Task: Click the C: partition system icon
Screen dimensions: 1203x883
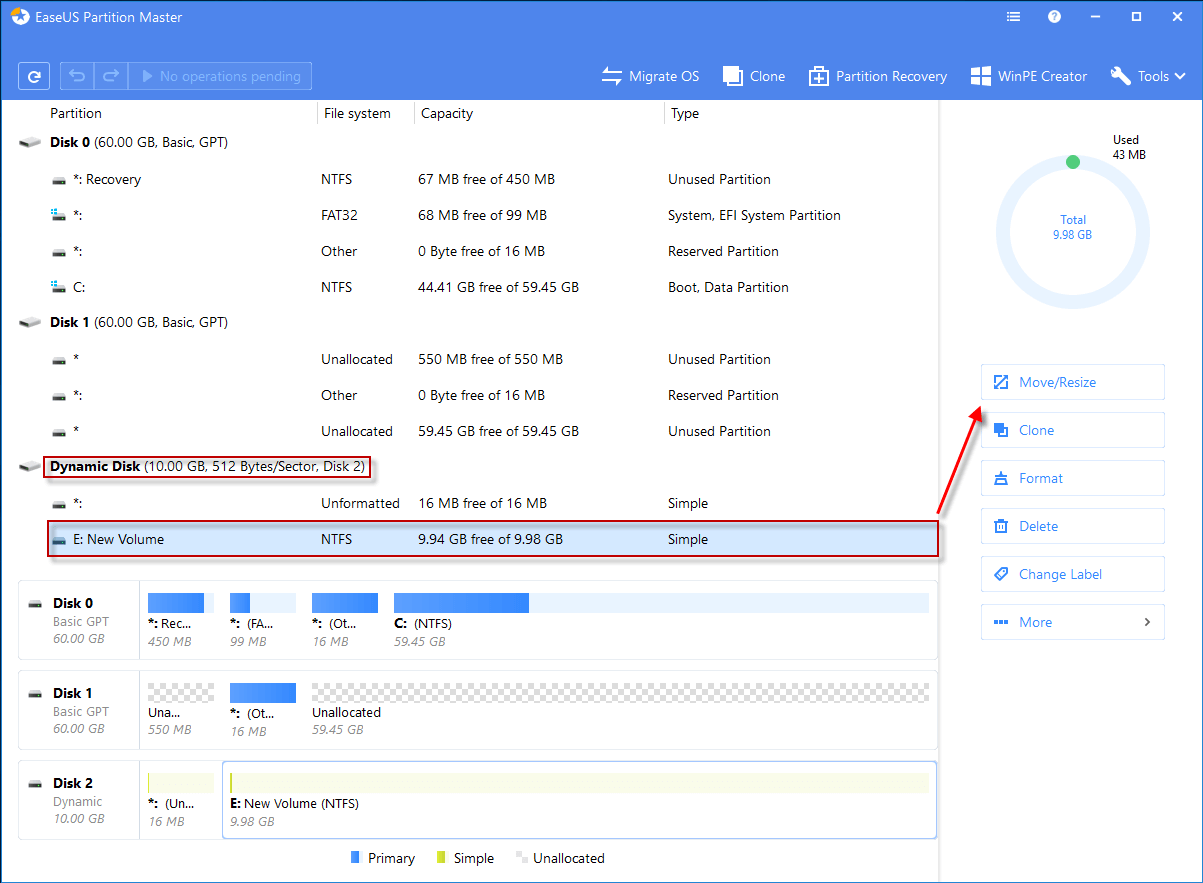Action: [59, 287]
